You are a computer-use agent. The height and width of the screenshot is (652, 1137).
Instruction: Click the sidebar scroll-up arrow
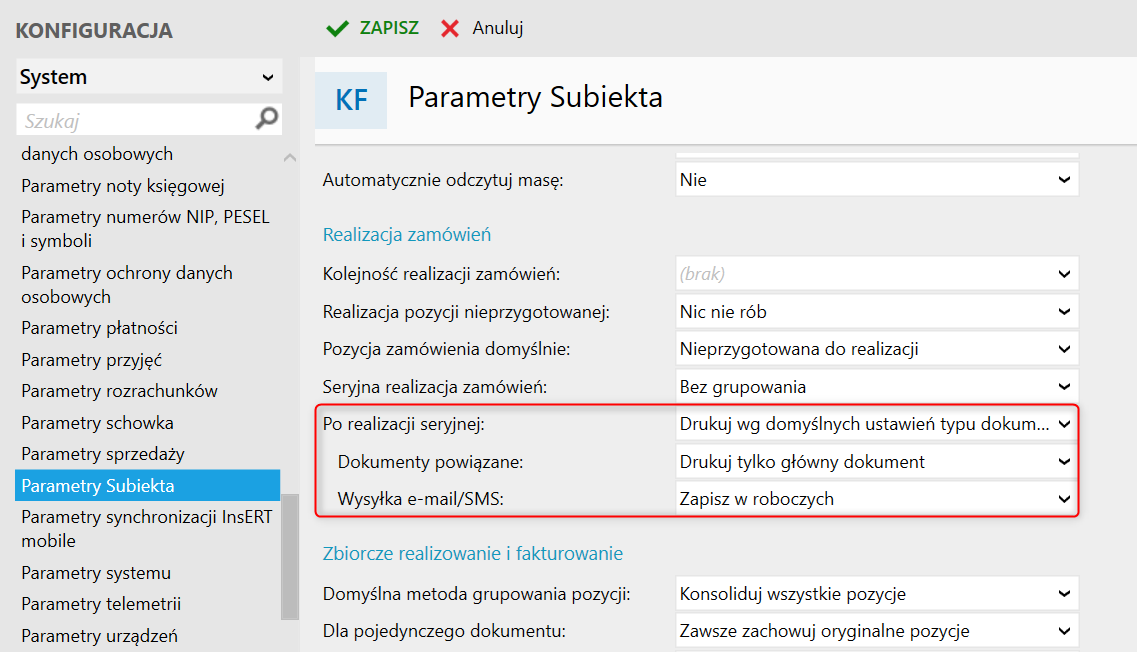point(290,158)
